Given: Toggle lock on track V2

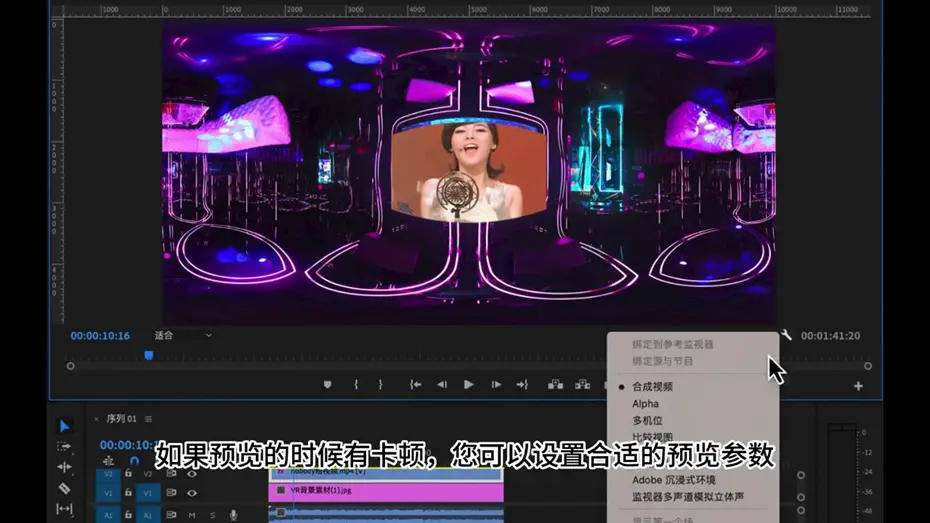Looking at the screenshot, I should pos(128,474).
